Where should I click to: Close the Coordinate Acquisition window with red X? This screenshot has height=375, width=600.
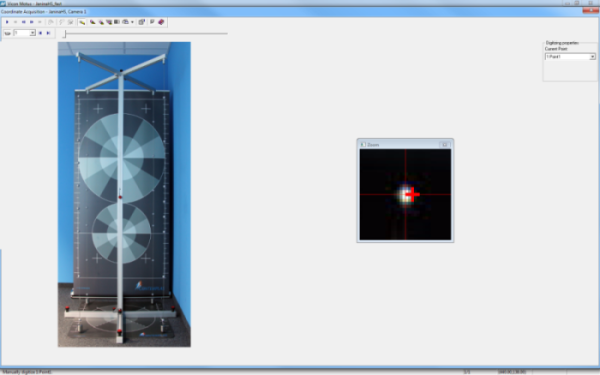click(591, 11)
